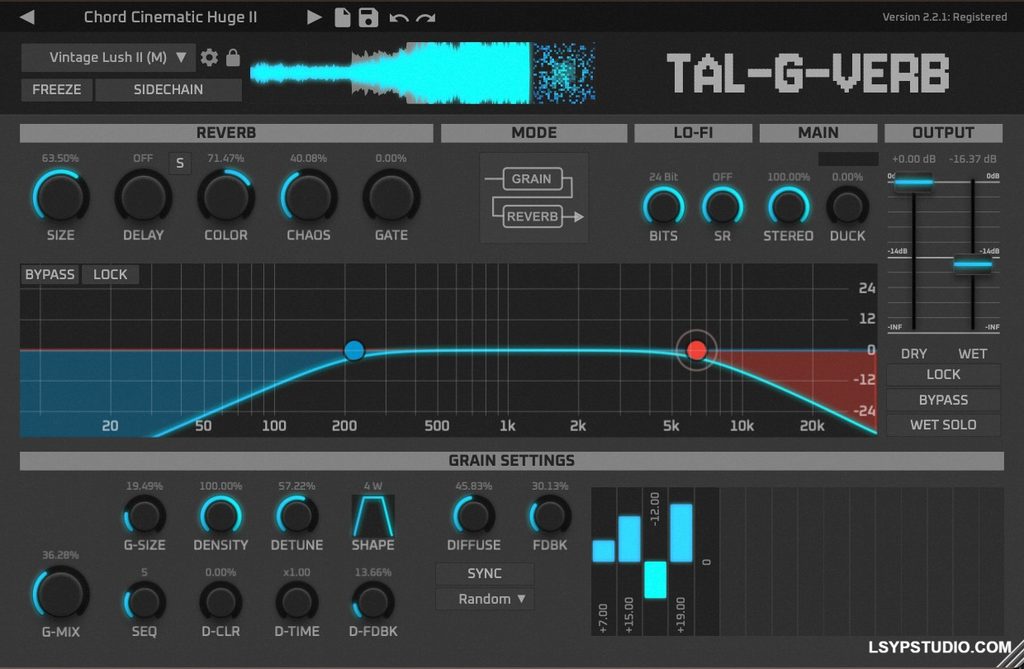The width and height of the screenshot is (1024, 669).
Task: Click the GATE knob
Action: pos(391,197)
